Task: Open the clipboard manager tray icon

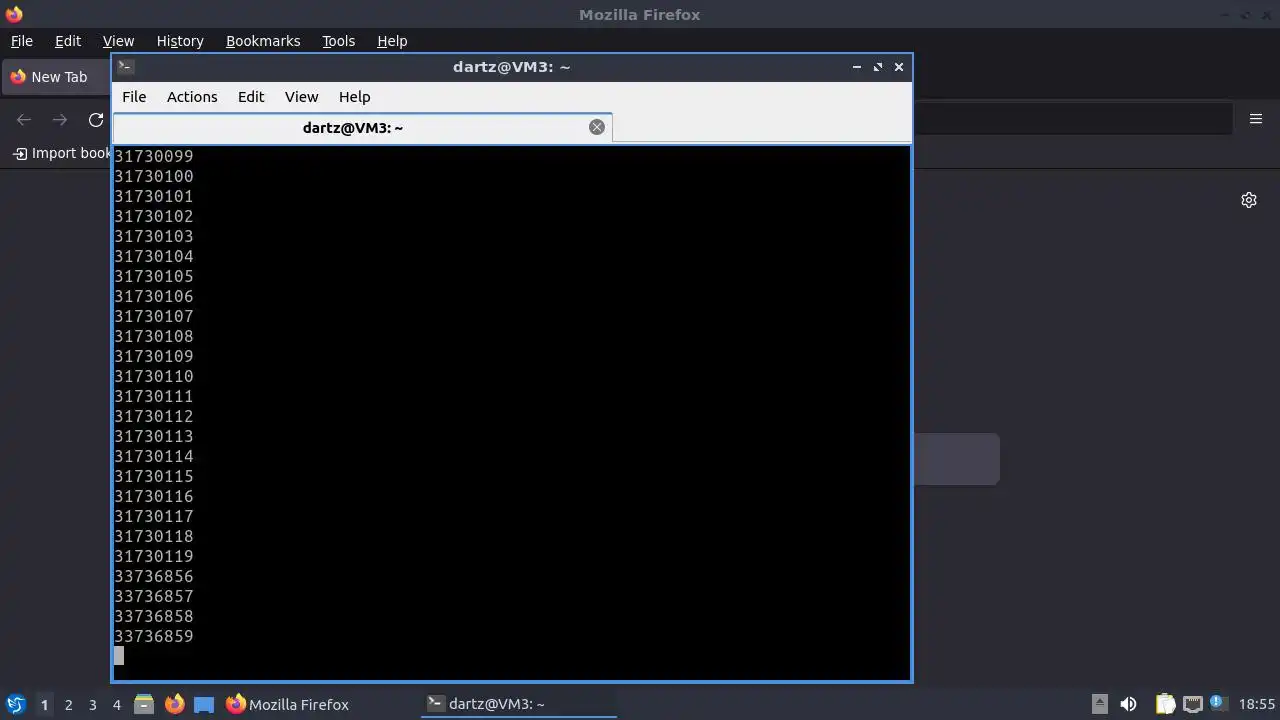Action: tap(1165, 704)
